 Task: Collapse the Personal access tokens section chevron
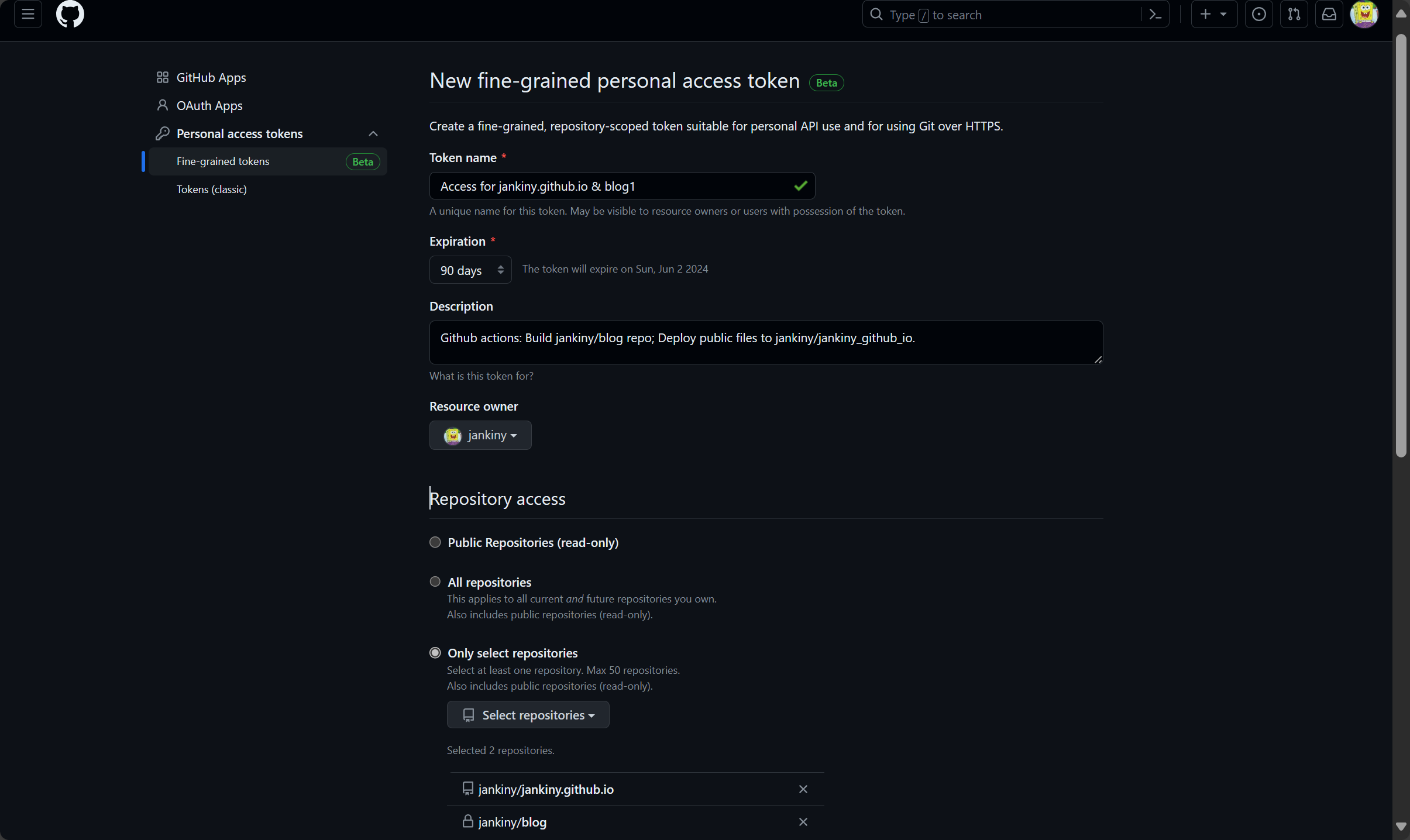373,134
